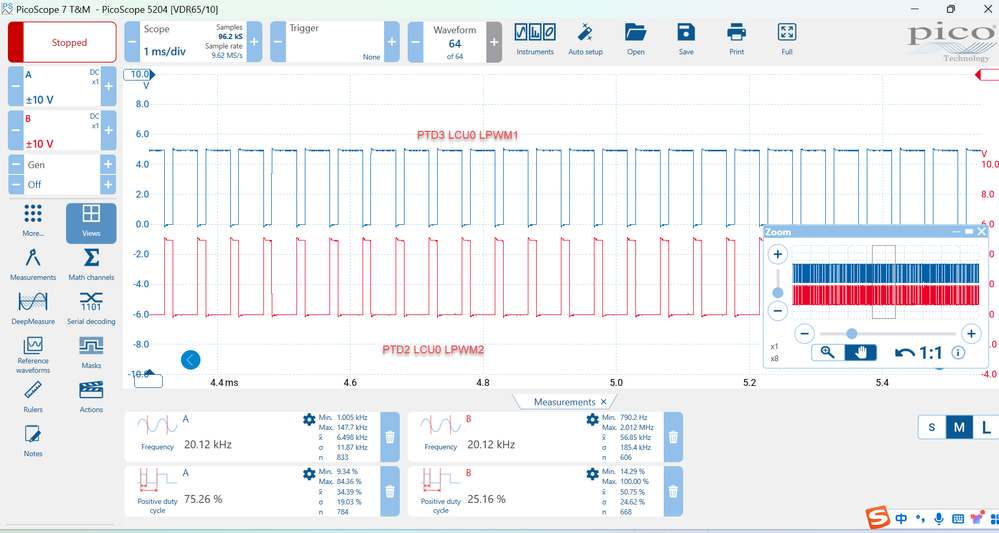
Task: Delete the A Positive duty cycle measurement
Action: pyautogui.click(x=390, y=492)
